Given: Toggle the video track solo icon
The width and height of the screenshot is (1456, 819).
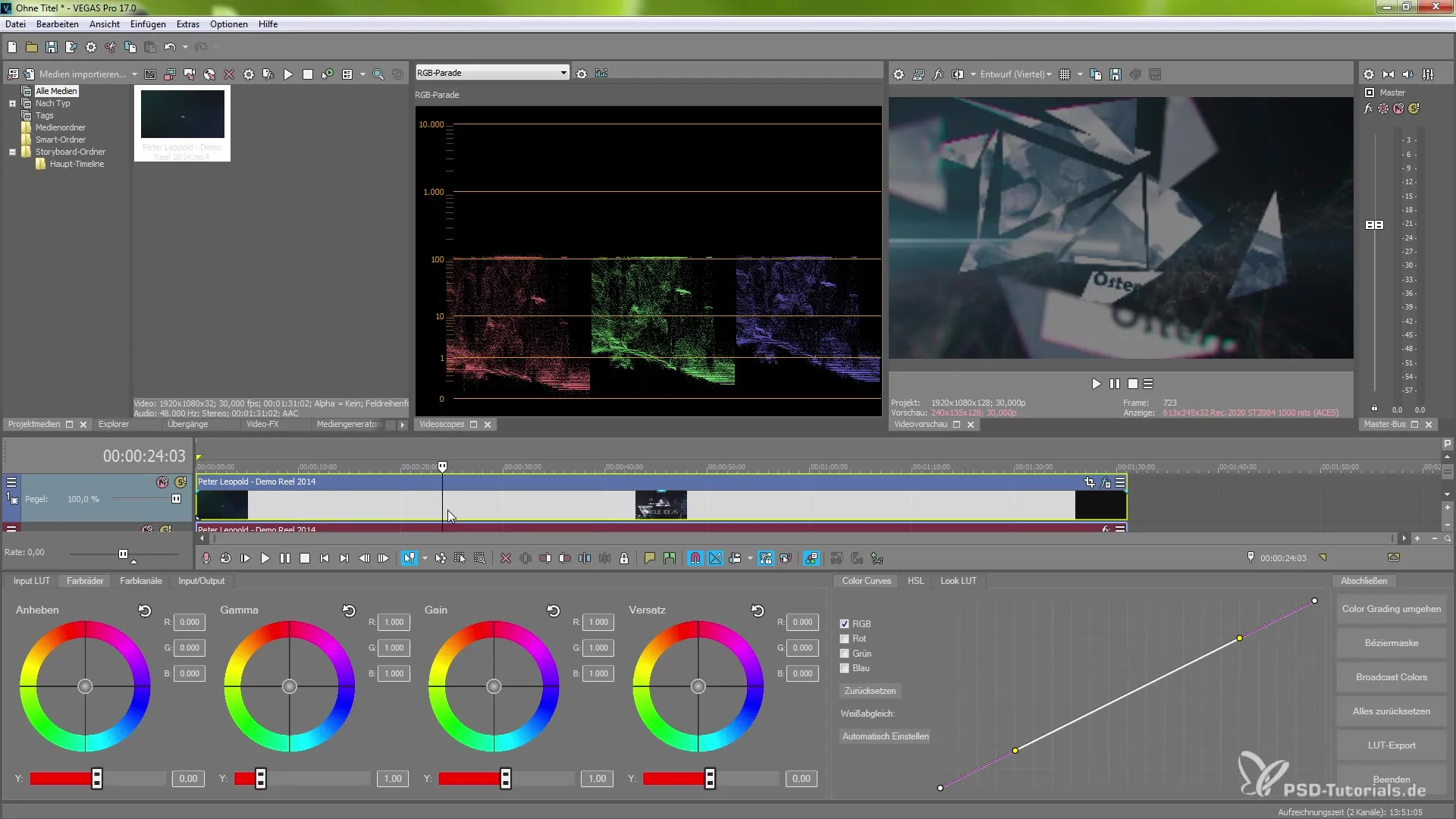Looking at the screenshot, I should 180,482.
